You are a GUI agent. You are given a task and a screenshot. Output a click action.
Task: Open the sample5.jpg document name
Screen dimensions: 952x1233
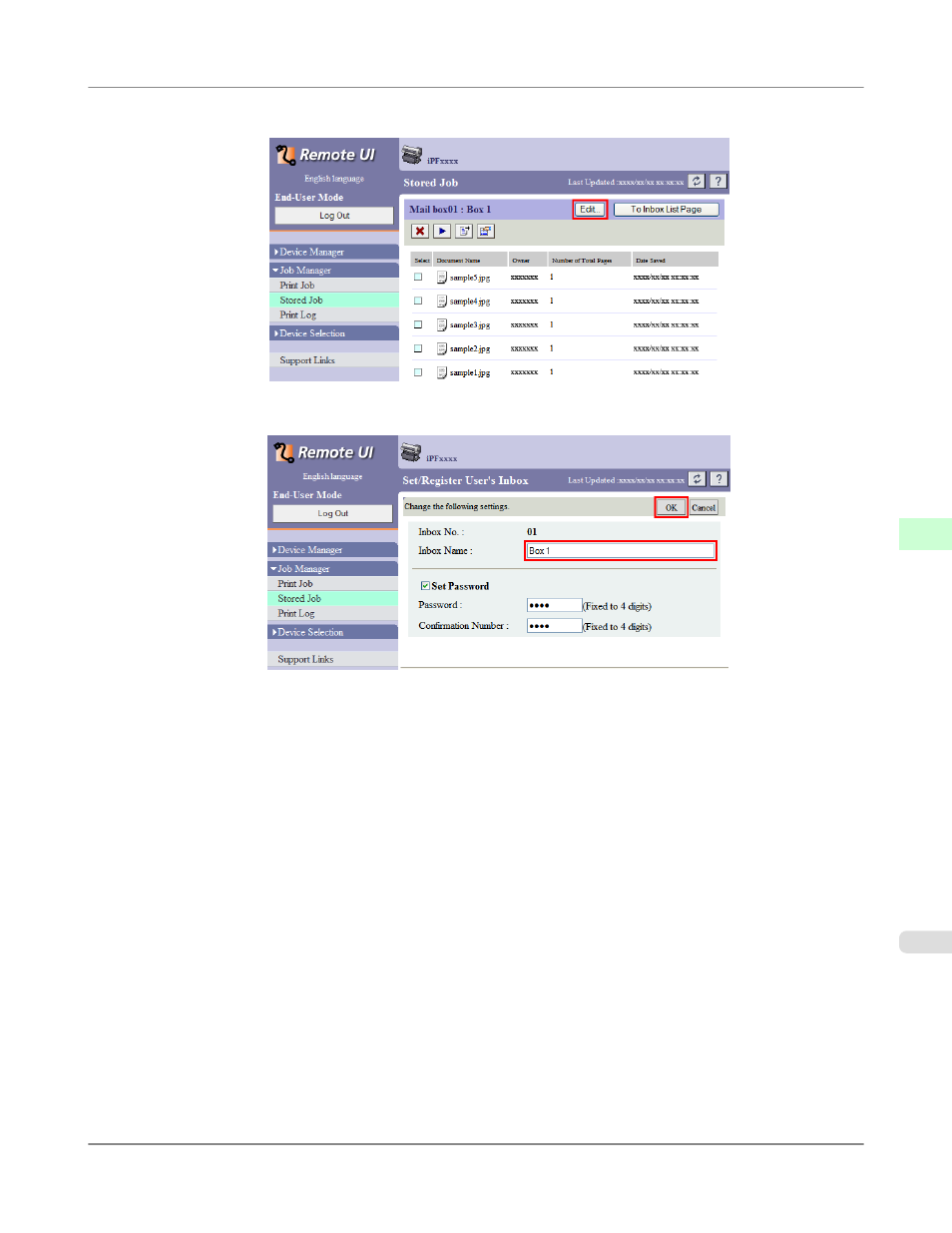pos(470,278)
